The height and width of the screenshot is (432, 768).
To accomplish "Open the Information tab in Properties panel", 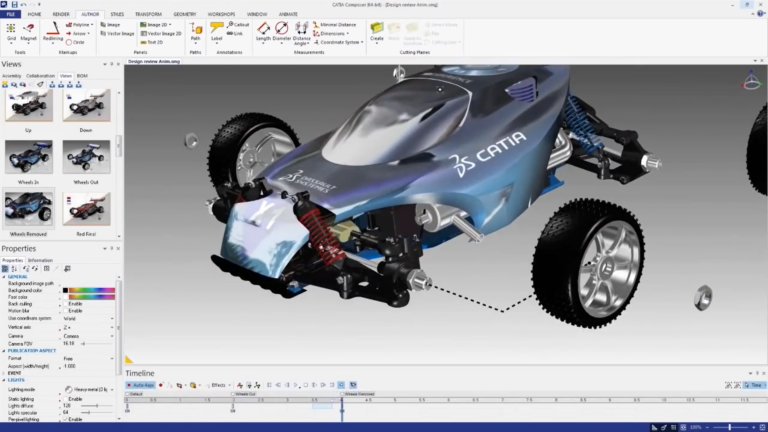I will point(40,261).
